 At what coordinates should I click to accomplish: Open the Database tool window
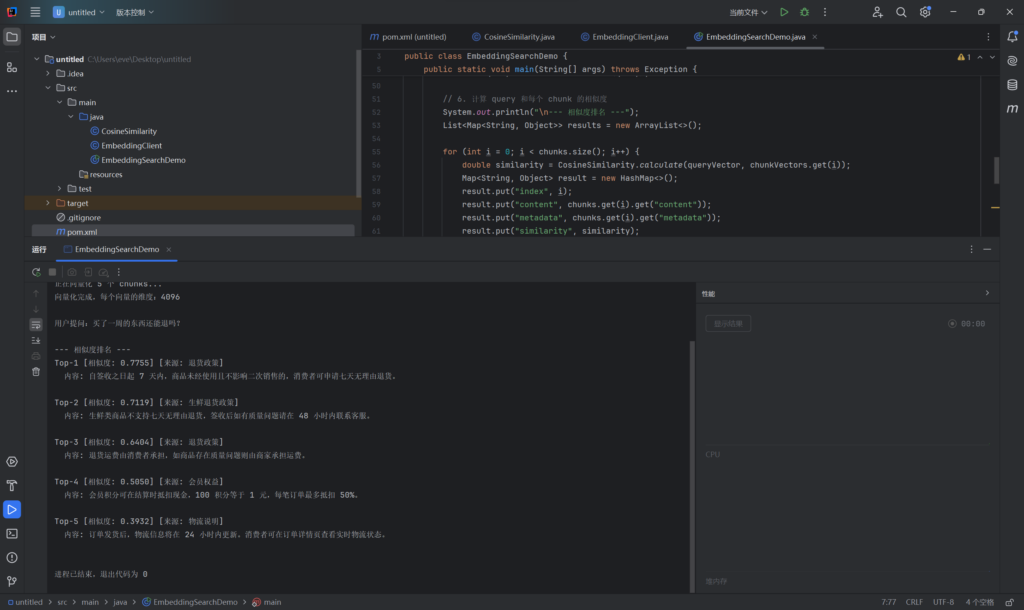(x=1012, y=85)
